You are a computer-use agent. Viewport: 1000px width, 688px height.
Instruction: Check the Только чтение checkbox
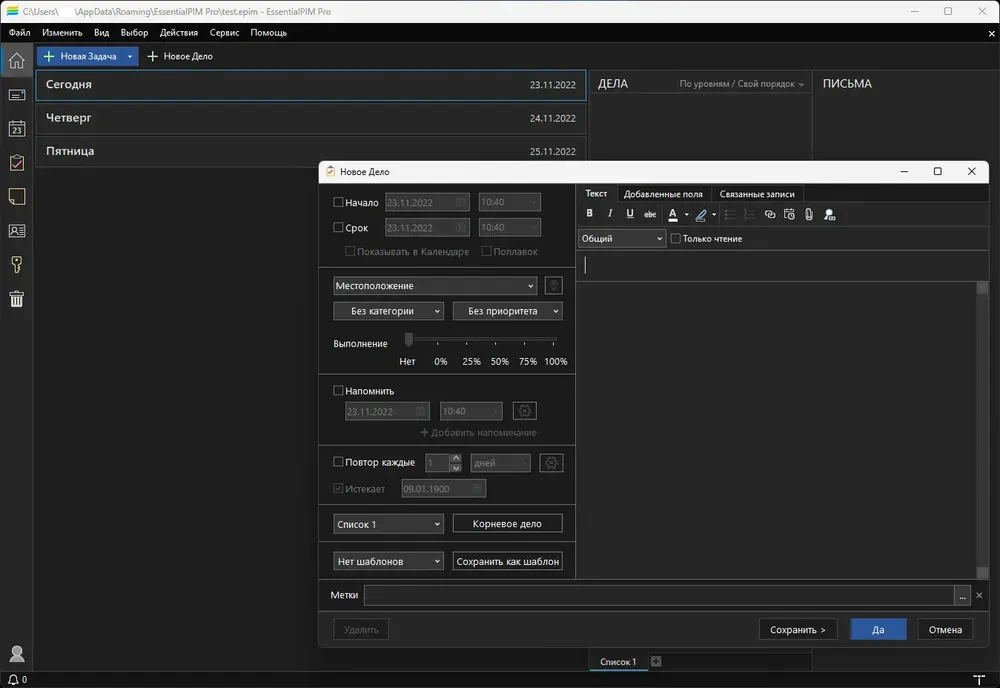tap(675, 238)
